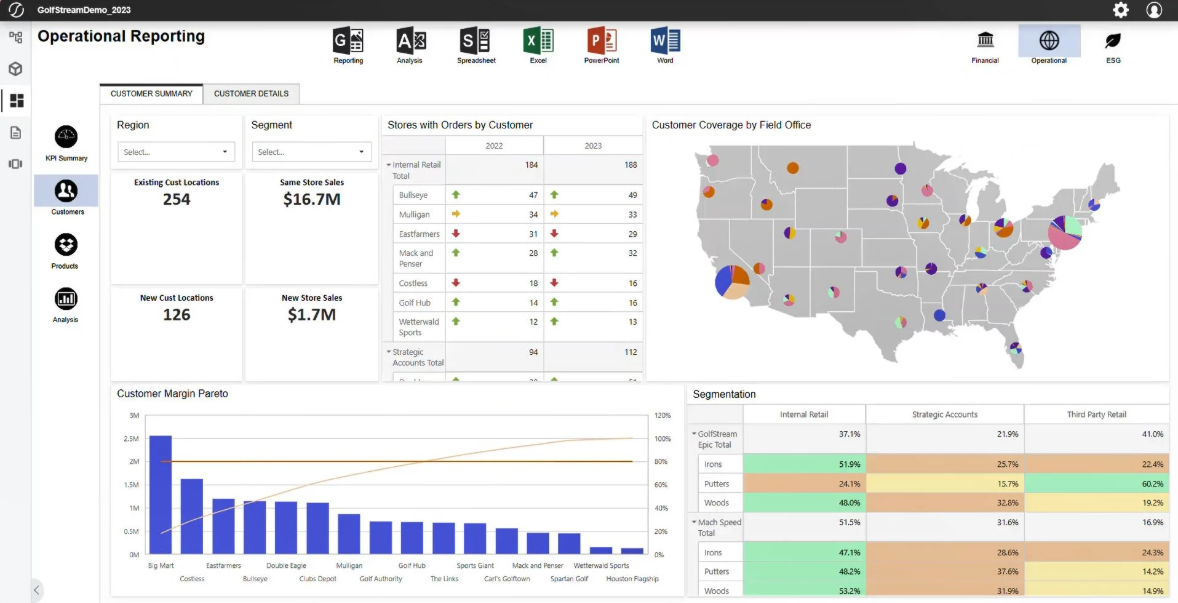Viewport: 1178px width, 603px height.
Task: Open the KPI Summary page
Action: (x=65, y=143)
